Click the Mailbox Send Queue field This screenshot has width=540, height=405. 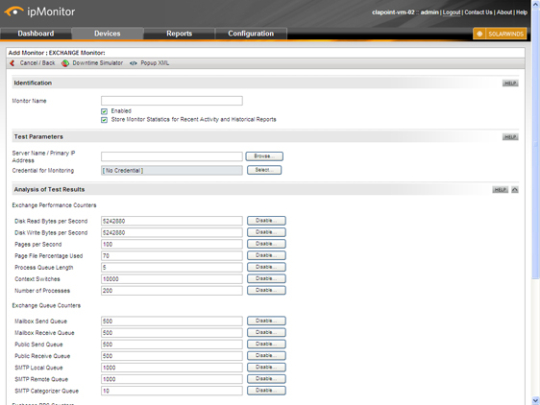point(172,321)
